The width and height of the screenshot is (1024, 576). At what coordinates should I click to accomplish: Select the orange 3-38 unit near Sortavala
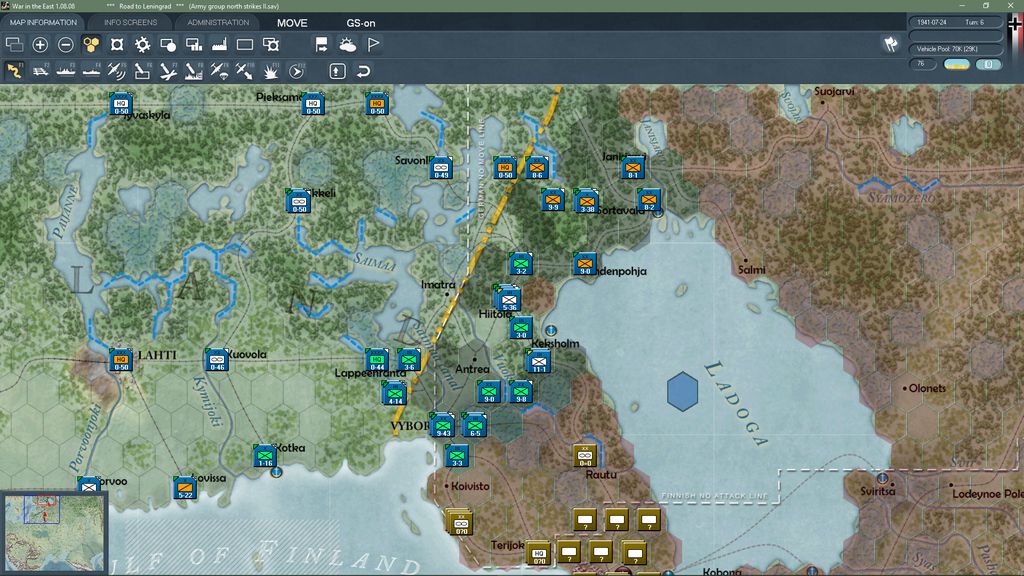tap(586, 201)
